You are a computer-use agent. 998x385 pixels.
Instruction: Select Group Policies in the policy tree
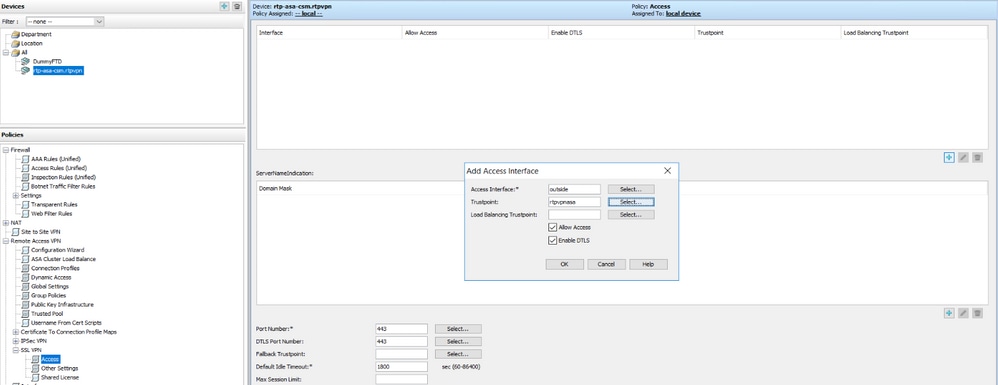pyautogui.click(x=48, y=295)
